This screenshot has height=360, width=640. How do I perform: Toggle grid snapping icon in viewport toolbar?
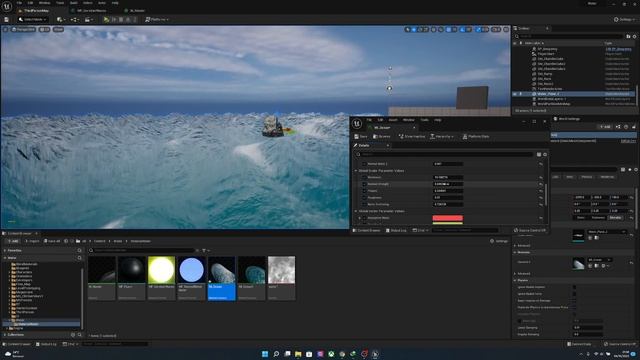pos(449,29)
